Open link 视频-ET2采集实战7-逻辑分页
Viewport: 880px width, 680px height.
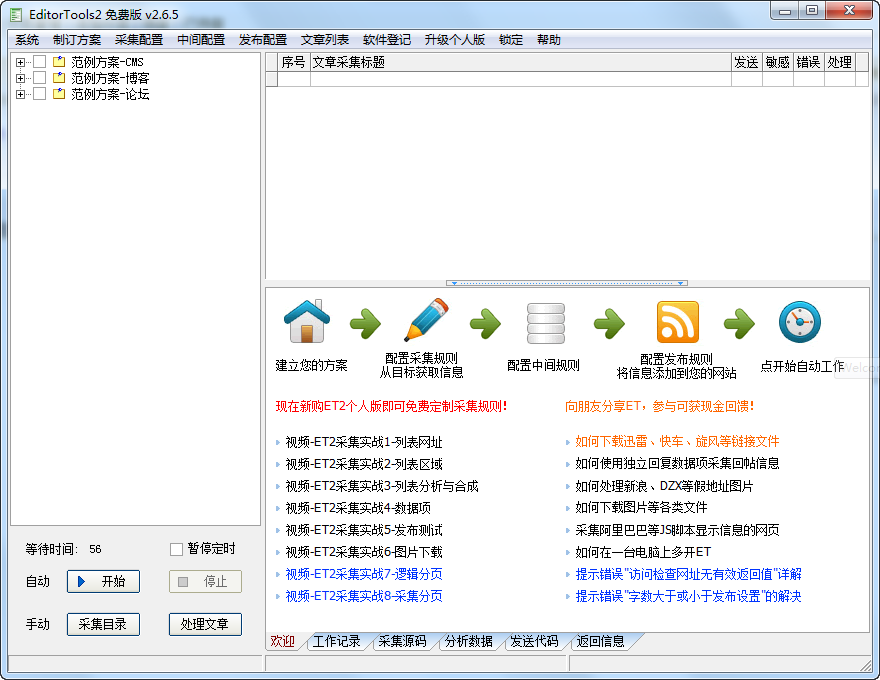(x=364, y=574)
